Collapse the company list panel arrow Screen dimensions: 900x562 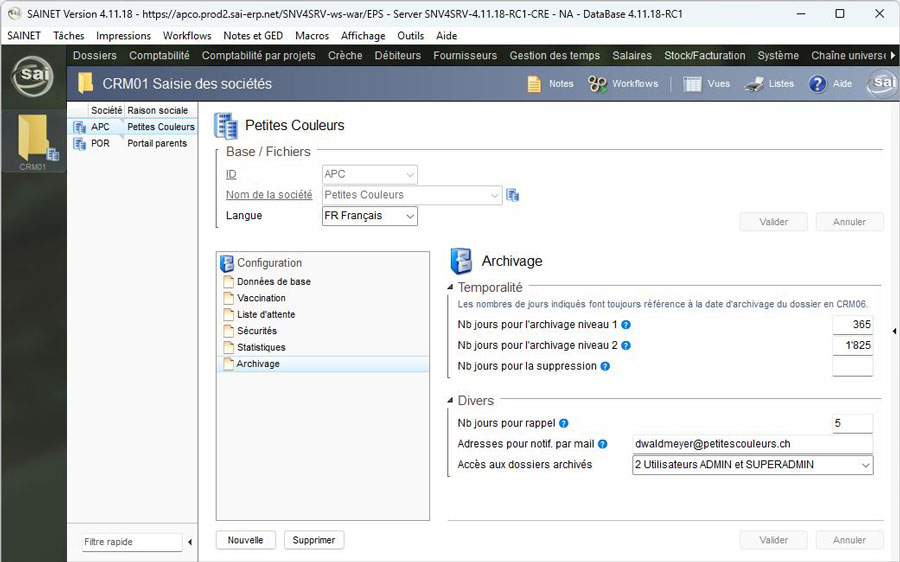click(189, 542)
